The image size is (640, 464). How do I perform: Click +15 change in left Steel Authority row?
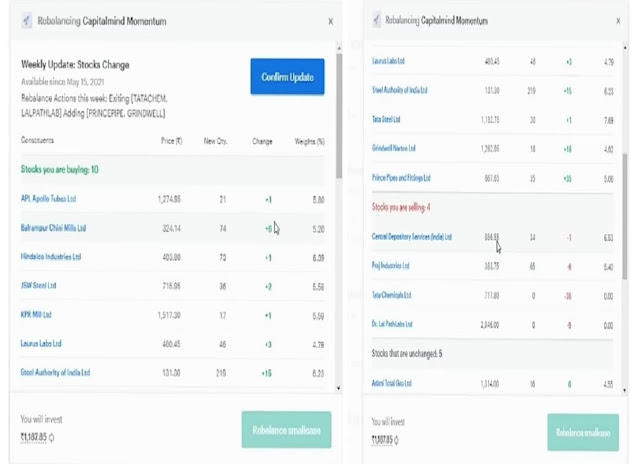(267, 373)
